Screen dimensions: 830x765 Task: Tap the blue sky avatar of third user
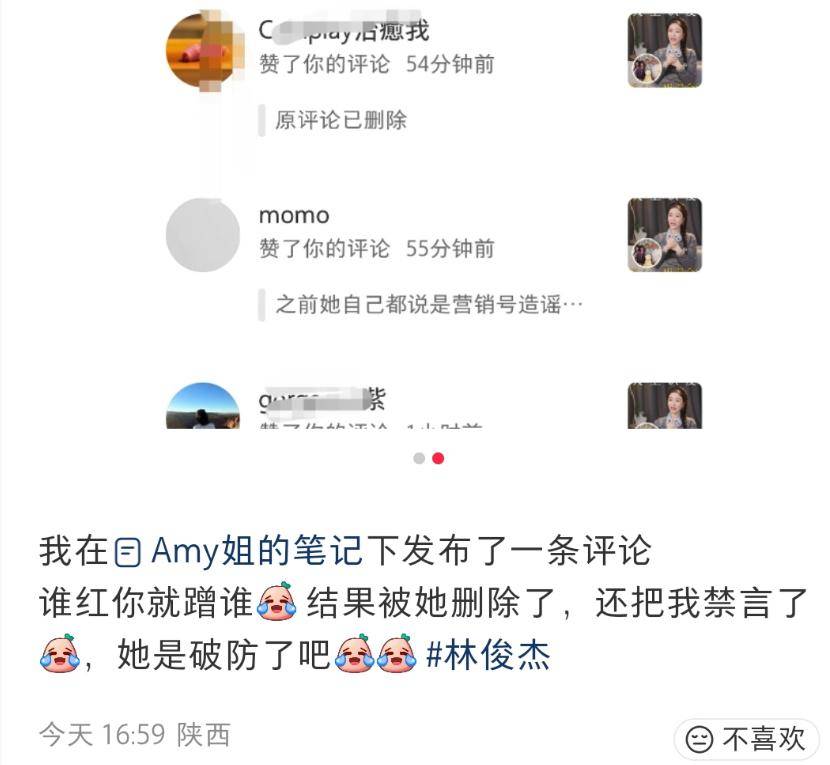(x=203, y=406)
